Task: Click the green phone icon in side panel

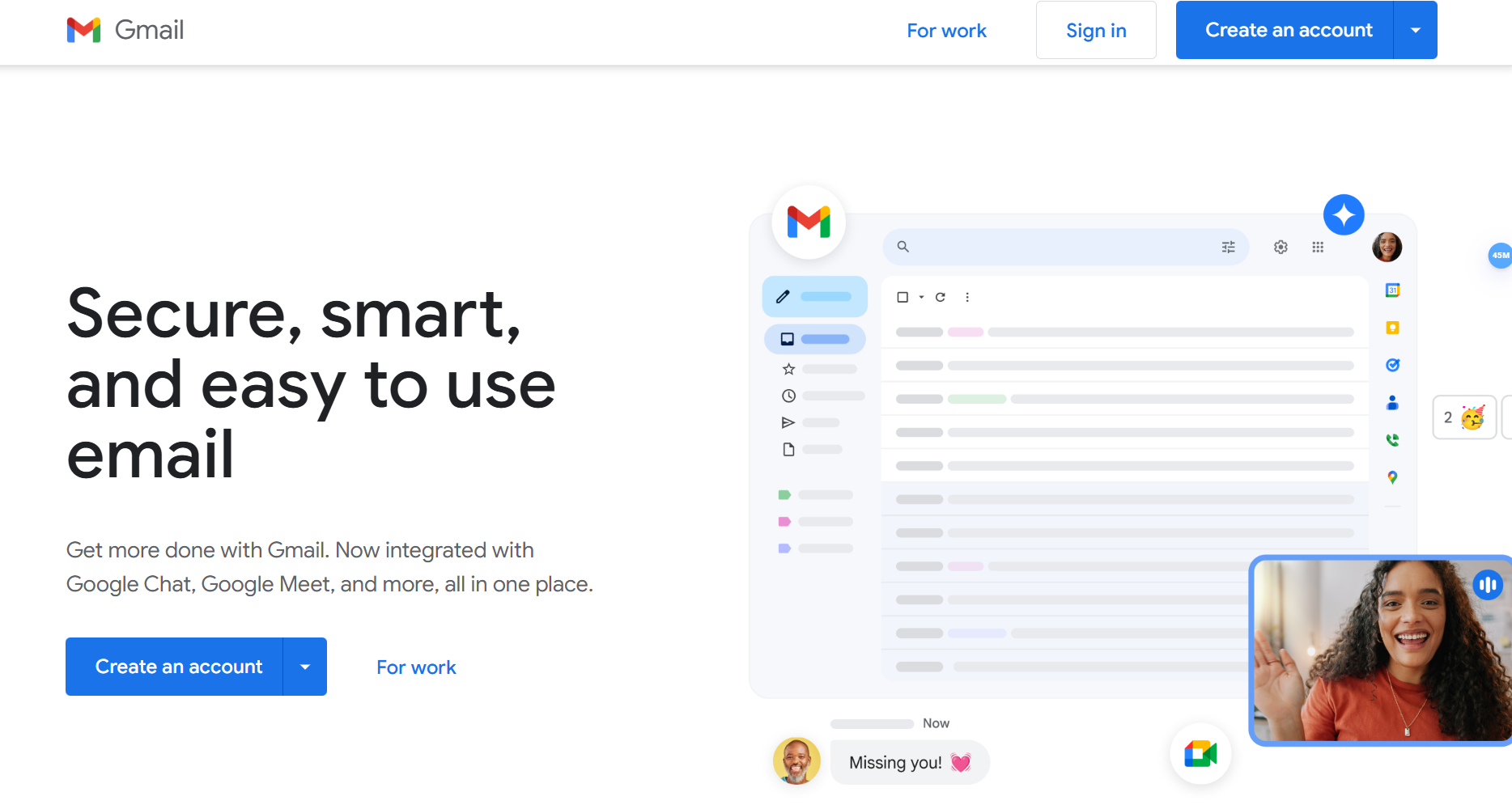Action: click(x=1392, y=440)
